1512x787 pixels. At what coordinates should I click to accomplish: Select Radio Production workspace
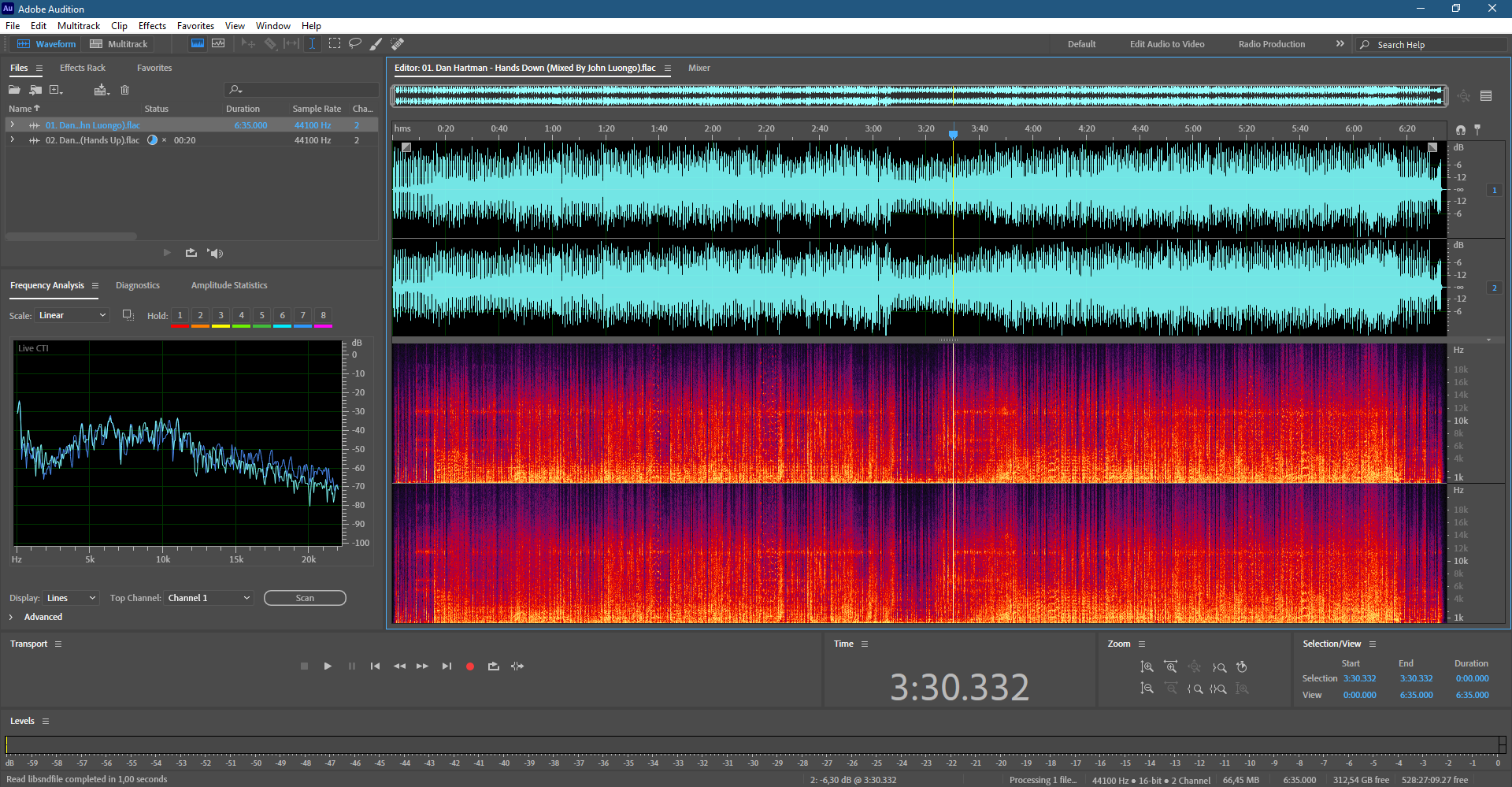coord(1271,44)
